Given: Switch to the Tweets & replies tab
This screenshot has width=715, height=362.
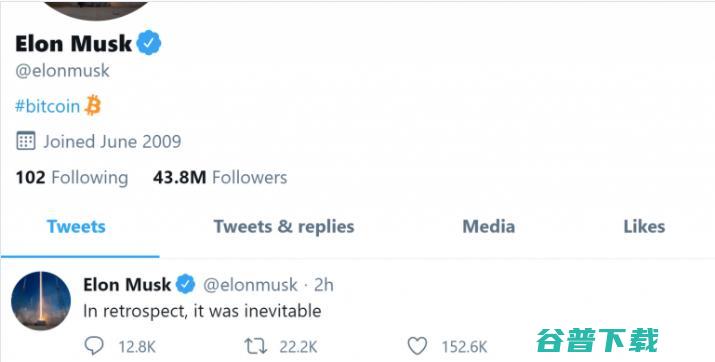Looking at the screenshot, I should click(284, 227).
